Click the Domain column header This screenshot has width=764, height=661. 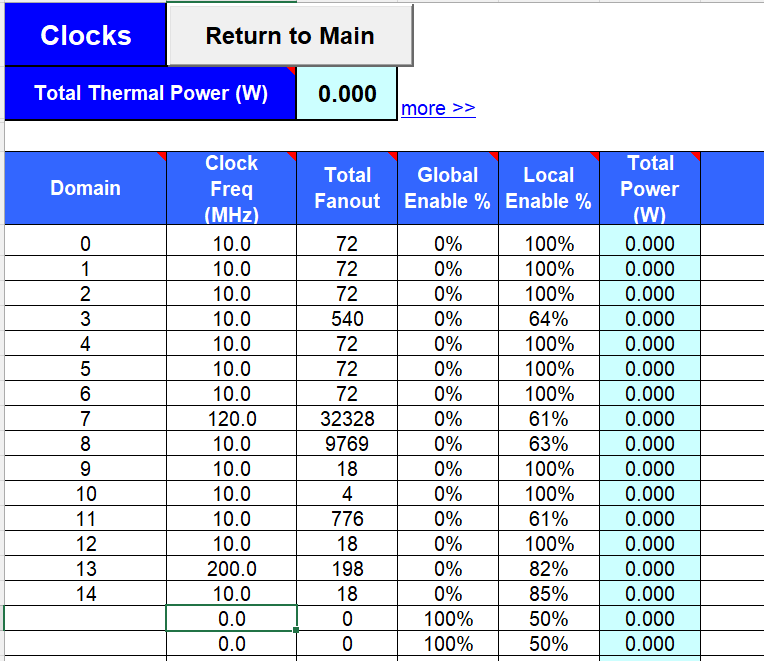[x=85, y=188]
